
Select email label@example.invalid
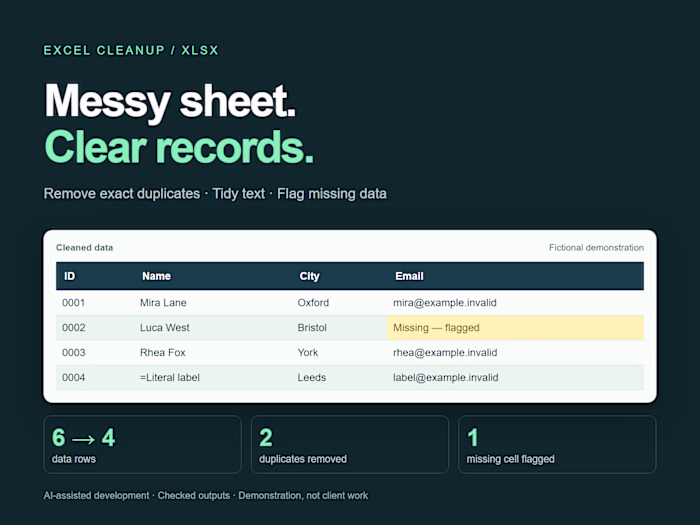(x=446, y=378)
